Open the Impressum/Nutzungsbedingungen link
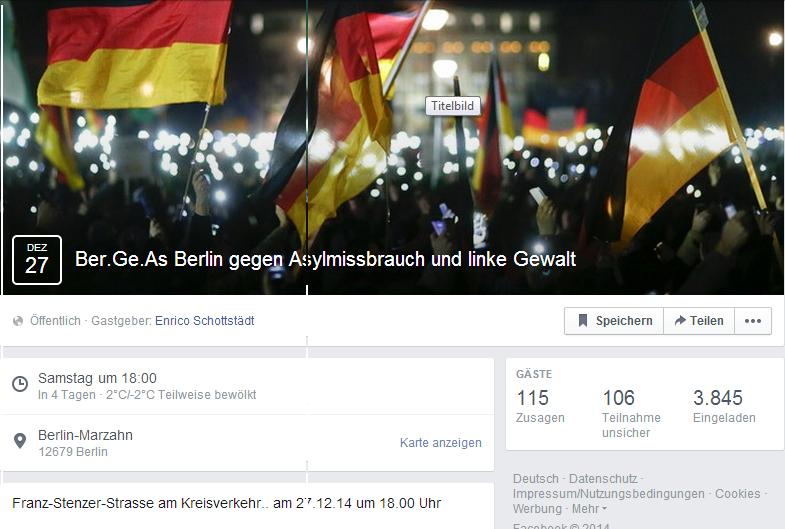The image size is (785, 529). tap(608, 493)
